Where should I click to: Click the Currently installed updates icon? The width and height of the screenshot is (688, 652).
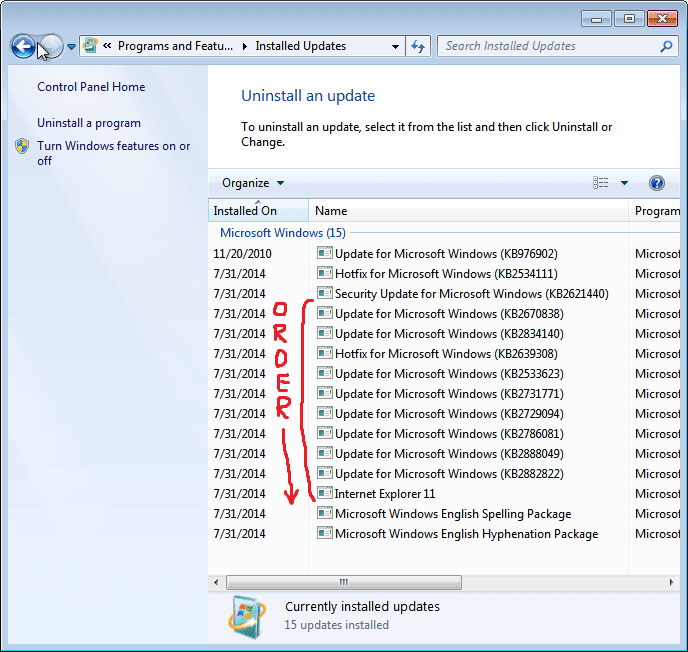(x=247, y=616)
